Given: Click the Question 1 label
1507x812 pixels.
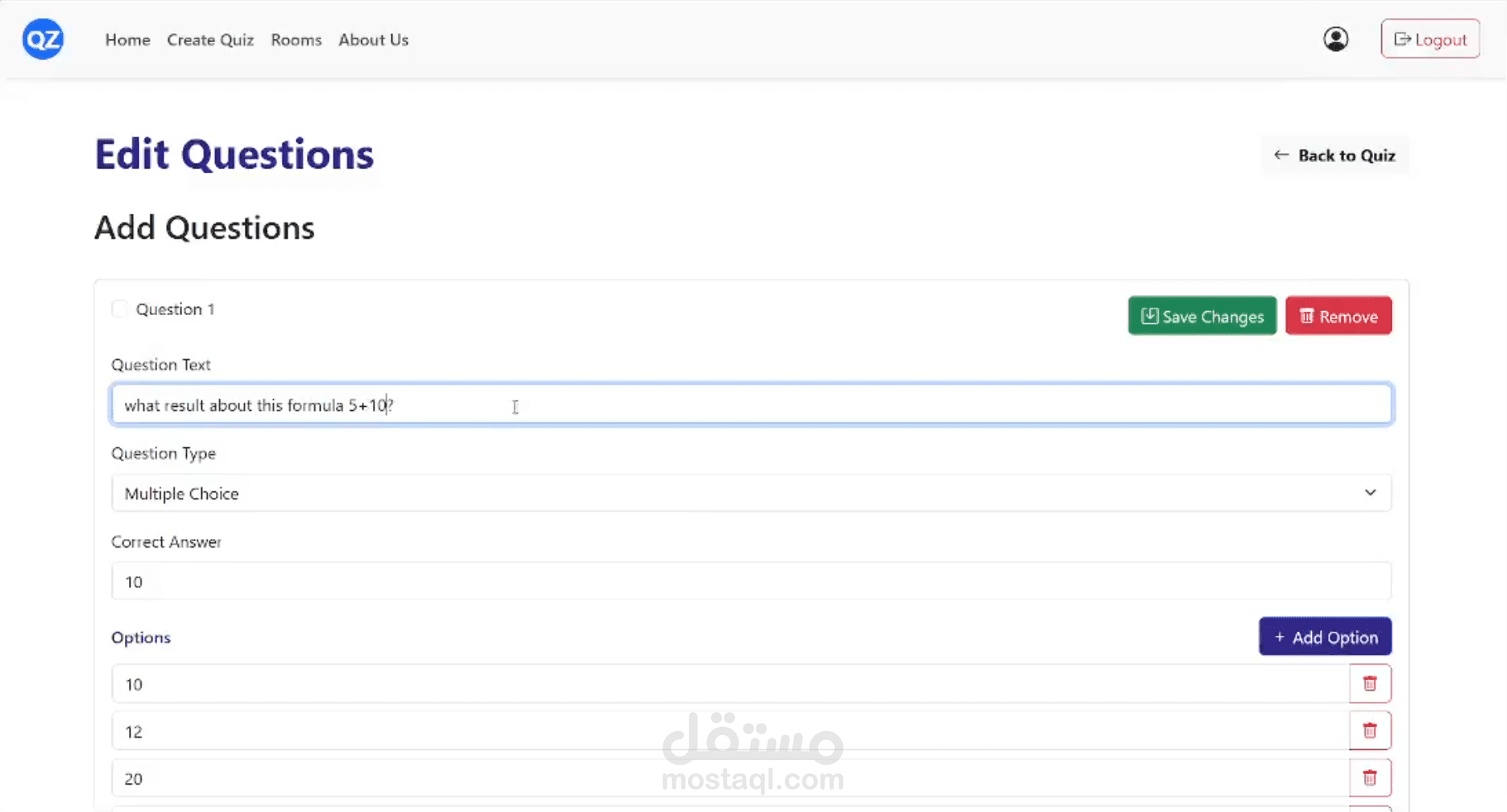Looking at the screenshot, I should pos(175,309).
